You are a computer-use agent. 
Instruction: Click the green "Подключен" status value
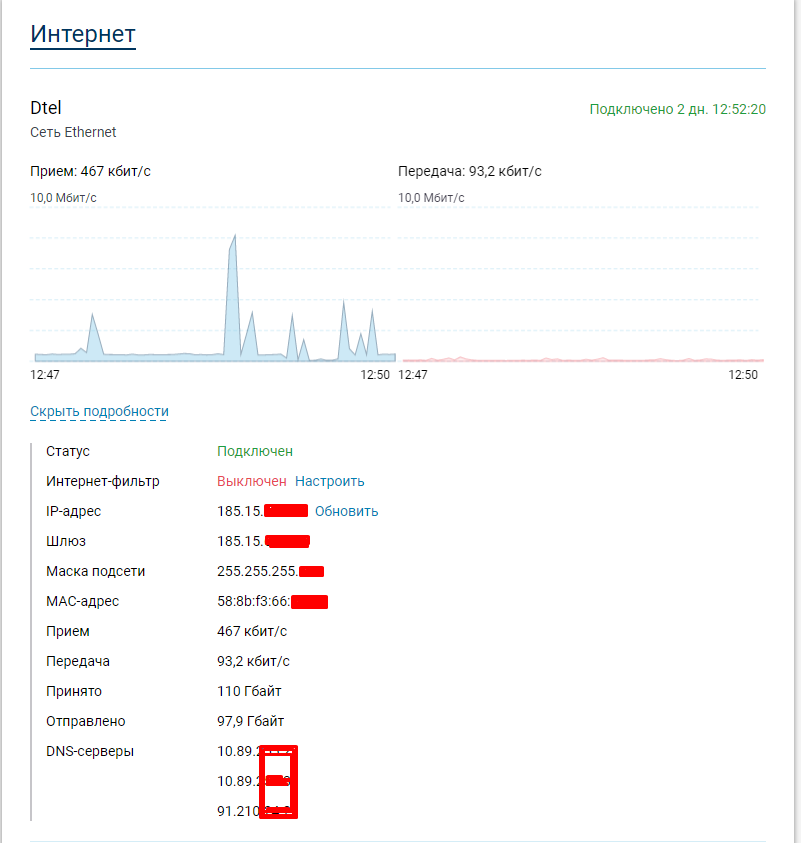click(x=255, y=451)
